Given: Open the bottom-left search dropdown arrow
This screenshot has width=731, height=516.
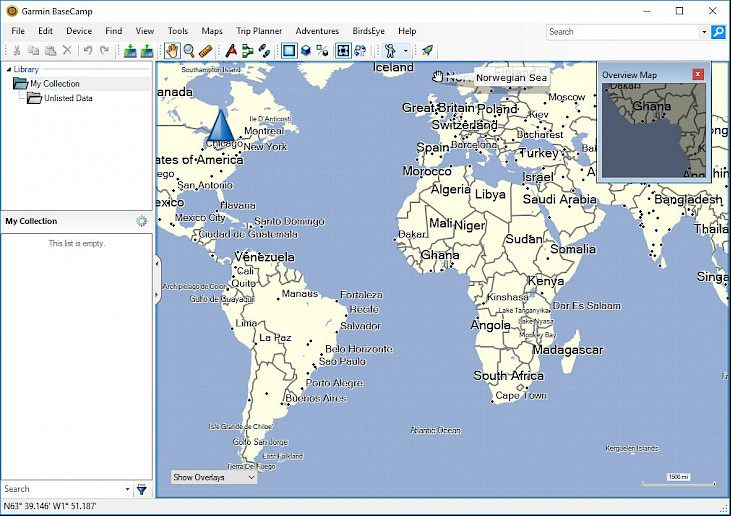Looking at the screenshot, I should (127, 489).
